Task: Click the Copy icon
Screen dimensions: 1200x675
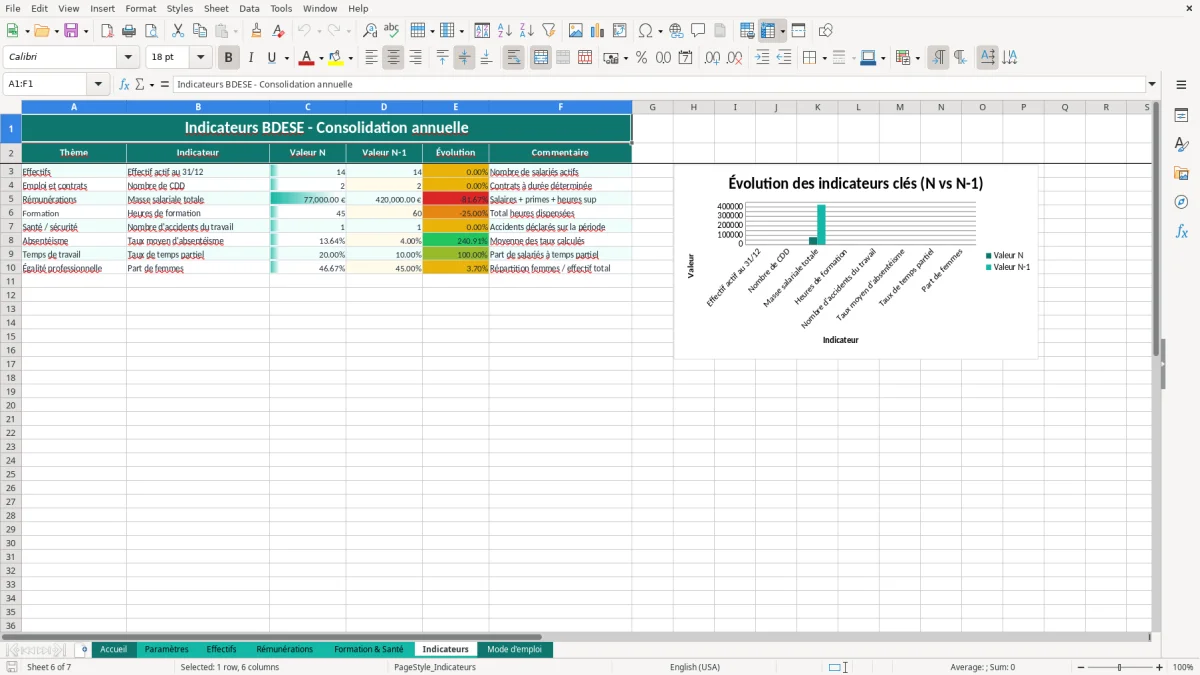Action: (200, 31)
